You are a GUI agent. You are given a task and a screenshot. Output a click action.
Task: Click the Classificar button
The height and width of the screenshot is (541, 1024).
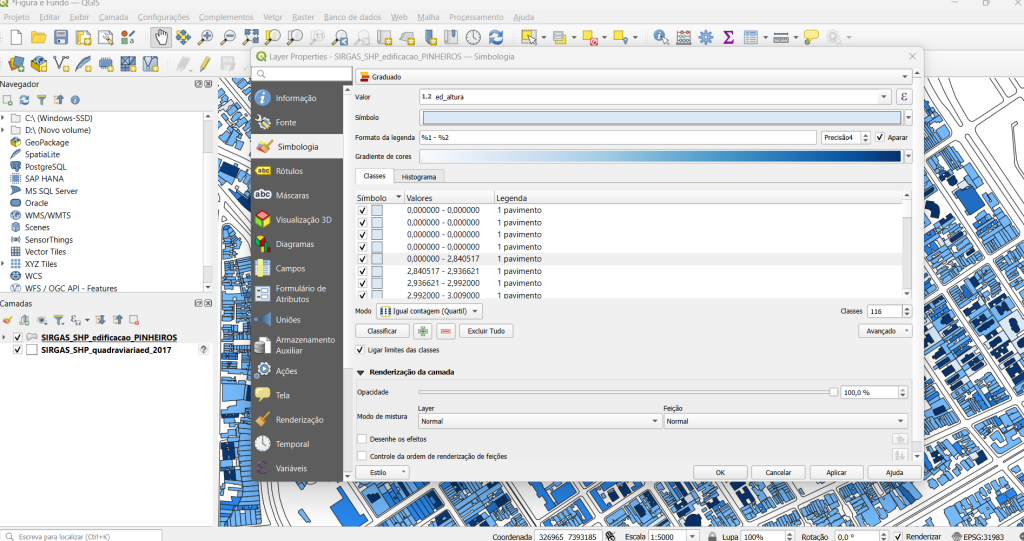click(382, 331)
